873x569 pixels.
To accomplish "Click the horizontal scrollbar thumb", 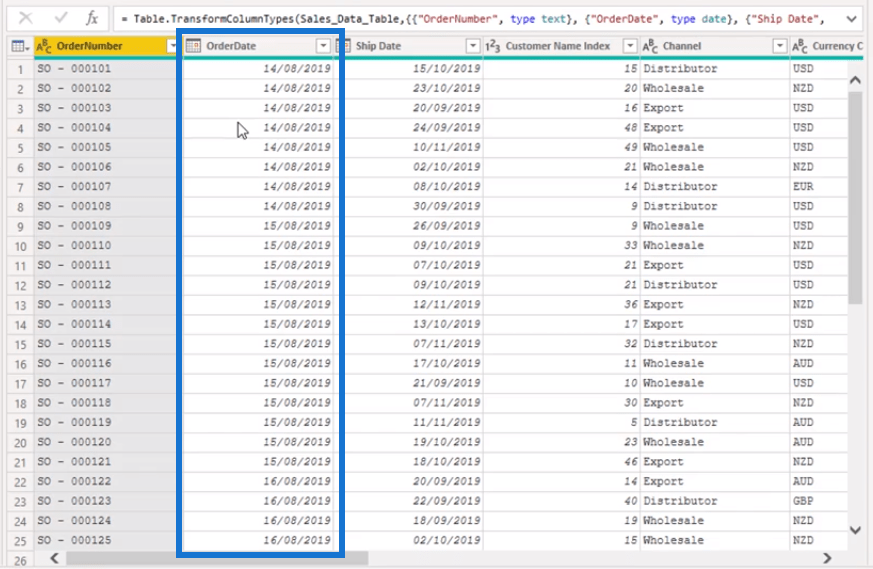I will coord(217,558).
